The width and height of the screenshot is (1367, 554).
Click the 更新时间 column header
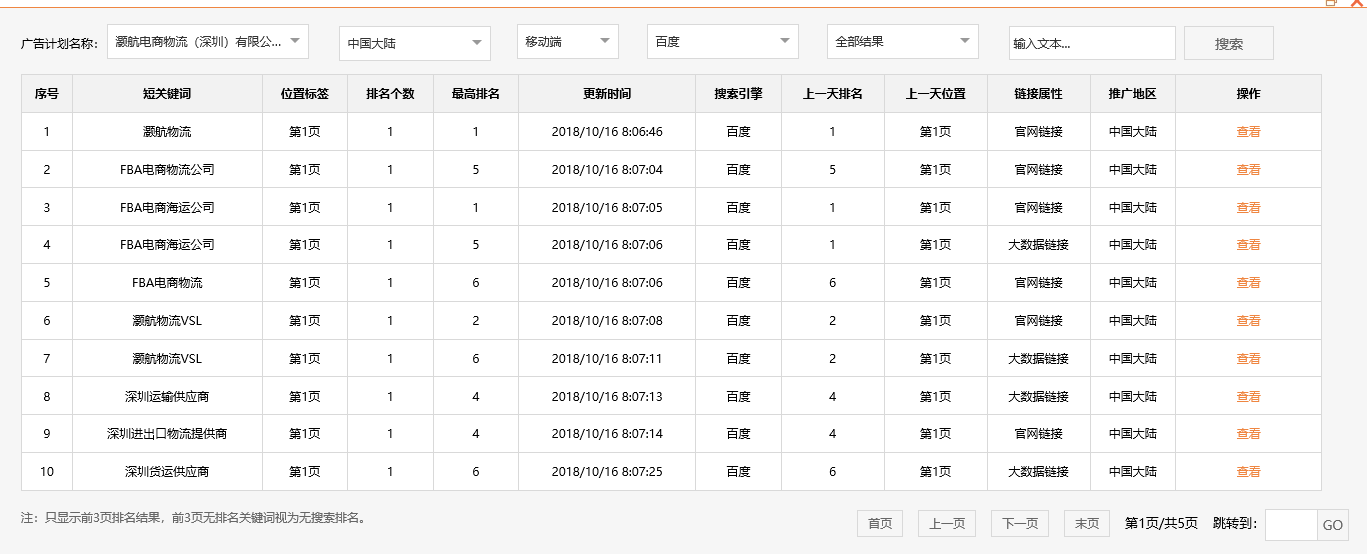click(607, 94)
